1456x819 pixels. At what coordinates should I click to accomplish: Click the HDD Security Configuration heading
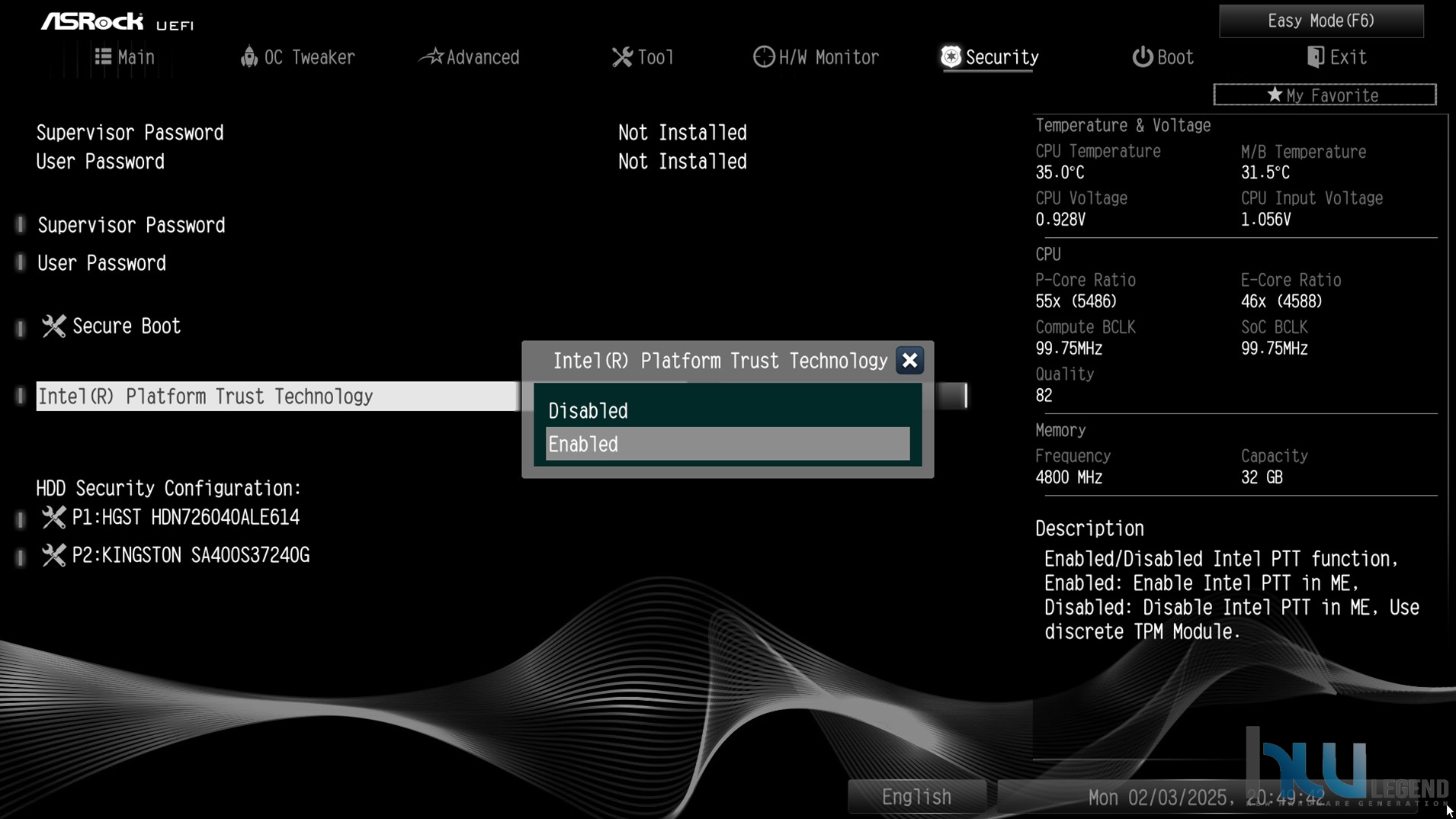tap(168, 488)
